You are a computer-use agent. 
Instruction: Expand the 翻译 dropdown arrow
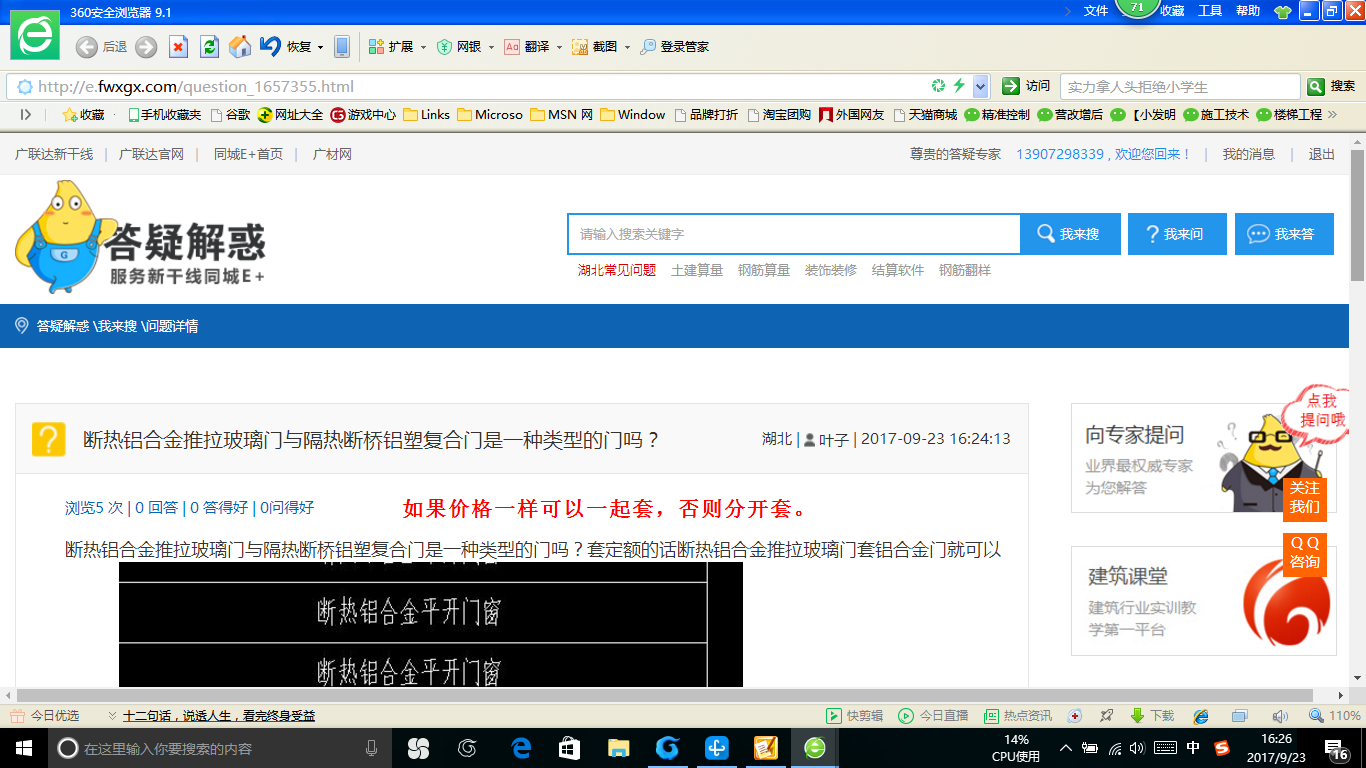click(559, 47)
